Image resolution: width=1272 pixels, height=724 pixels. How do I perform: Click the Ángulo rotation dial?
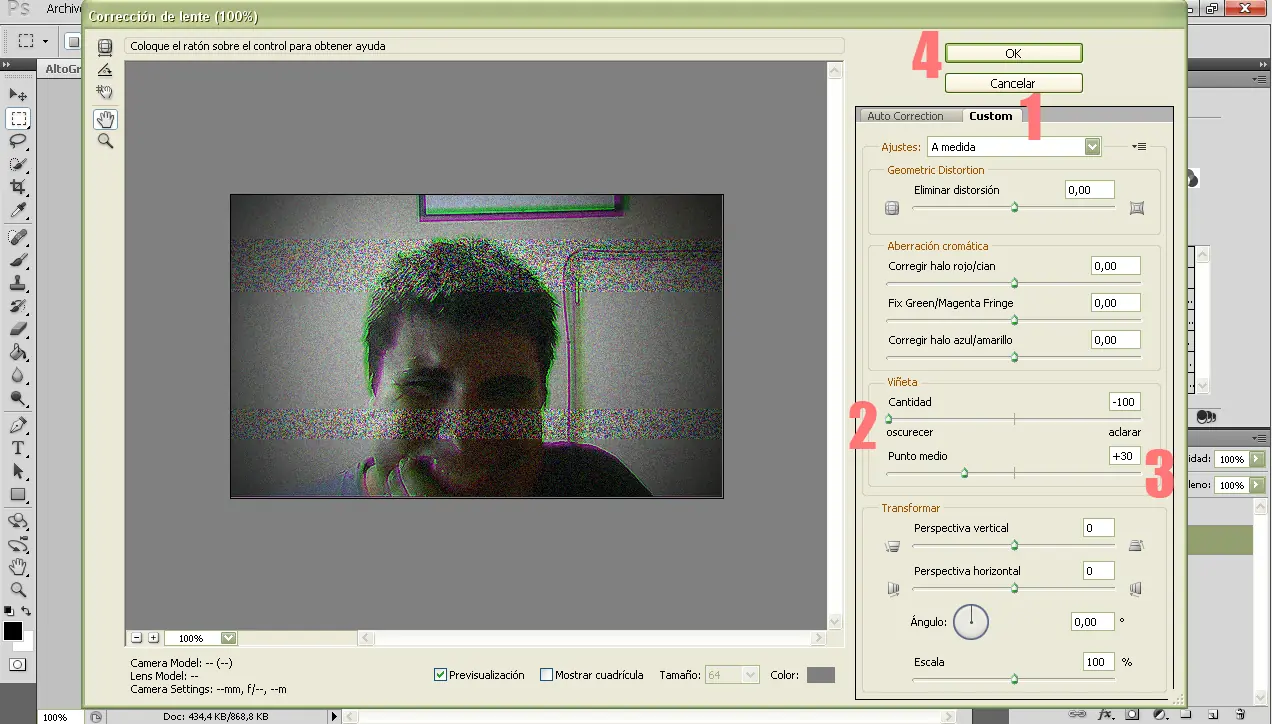coord(970,622)
